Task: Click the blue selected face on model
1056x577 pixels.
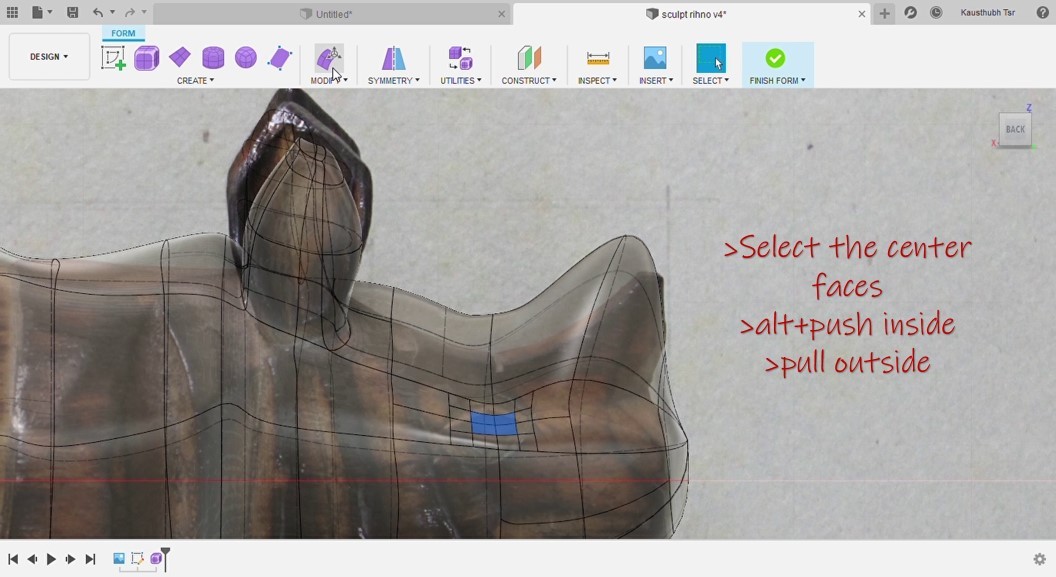Action: point(494,423)
